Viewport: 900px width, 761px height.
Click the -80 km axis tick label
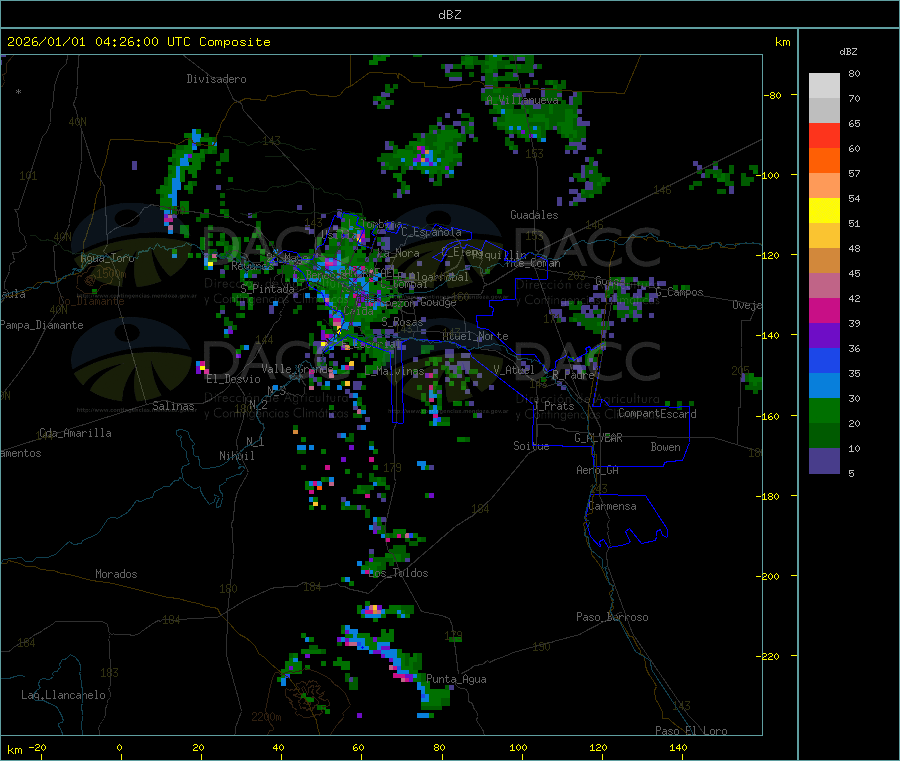point(773,95)
